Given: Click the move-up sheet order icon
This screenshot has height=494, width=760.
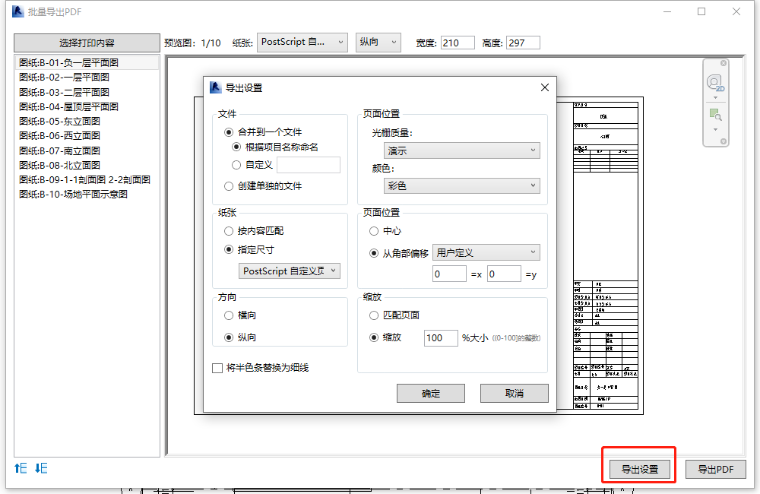Looking at the screenshot, I should pyautogui.click(x=20, y=468).
